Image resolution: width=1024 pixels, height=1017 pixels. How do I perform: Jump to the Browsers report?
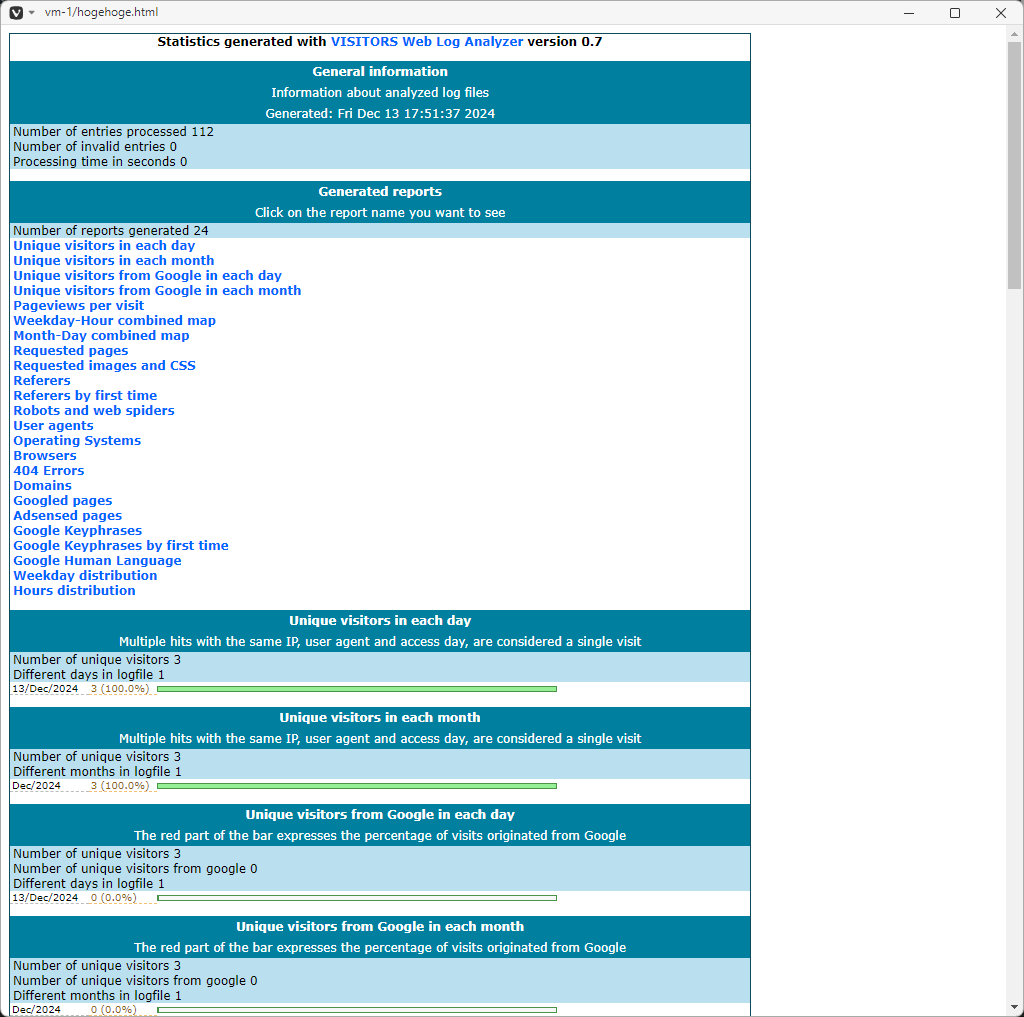pyautogui.click(x=45, y=456)
